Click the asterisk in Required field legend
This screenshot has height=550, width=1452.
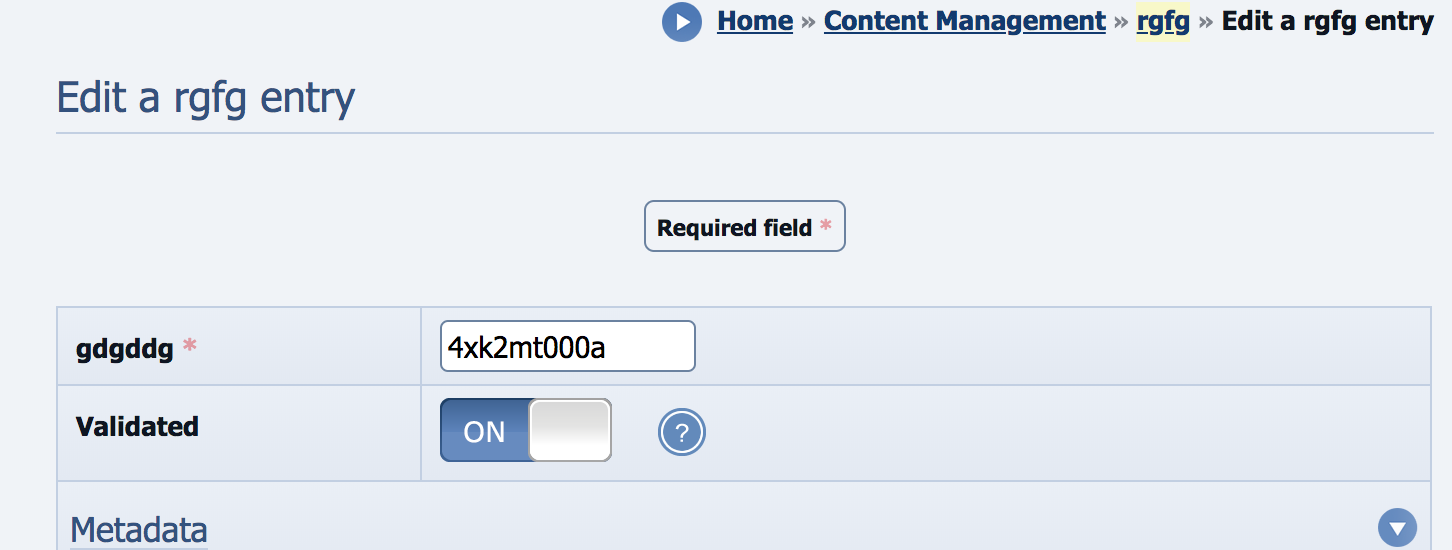coord(826,227)
